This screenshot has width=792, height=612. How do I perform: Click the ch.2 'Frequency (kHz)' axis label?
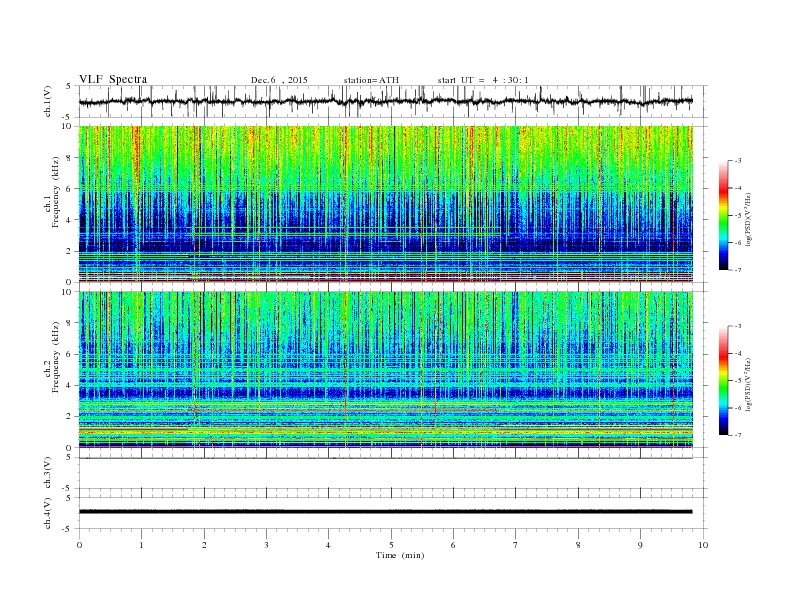click(x=56, y=356)
